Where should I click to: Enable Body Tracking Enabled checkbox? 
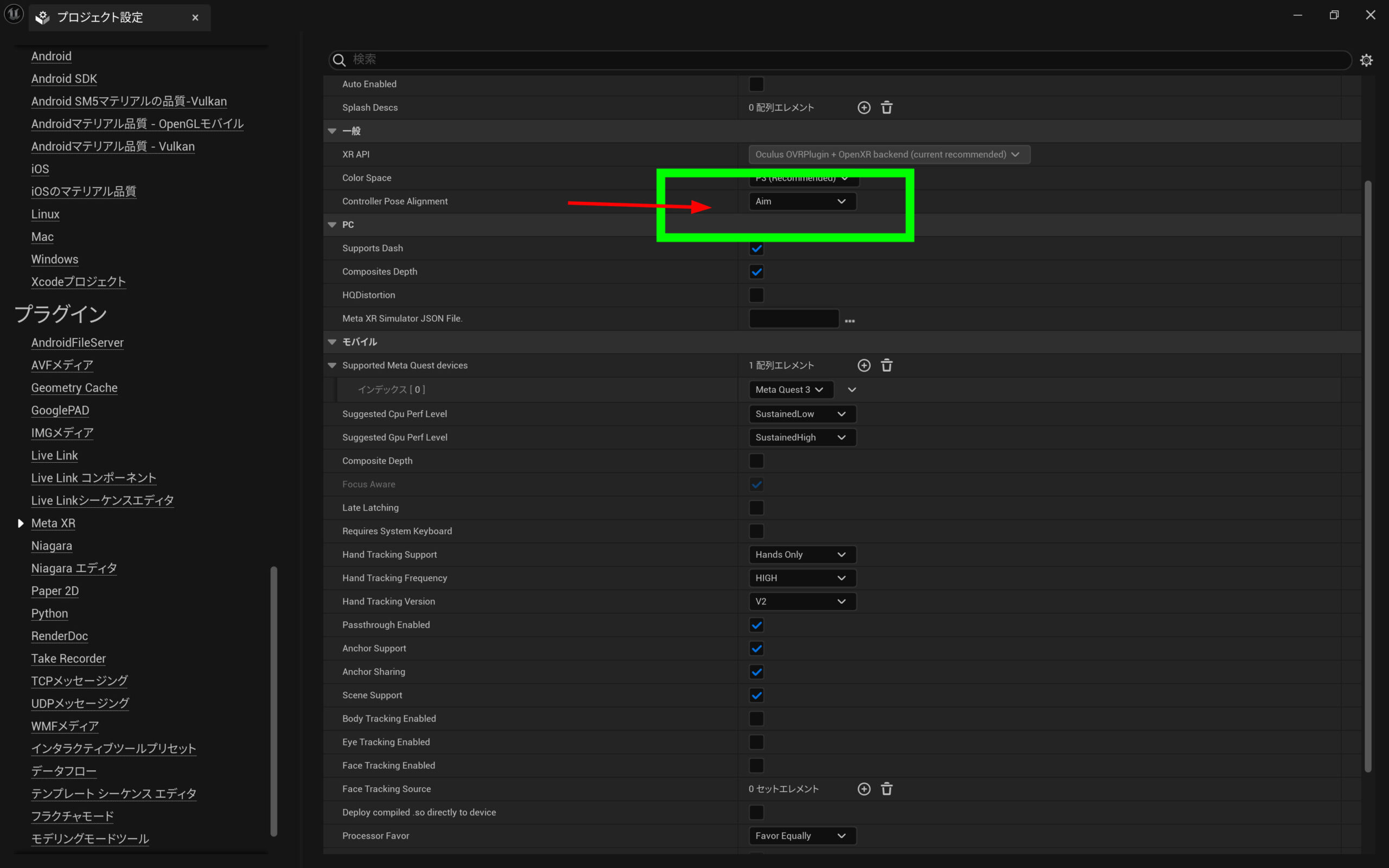(x=756, y=719)
